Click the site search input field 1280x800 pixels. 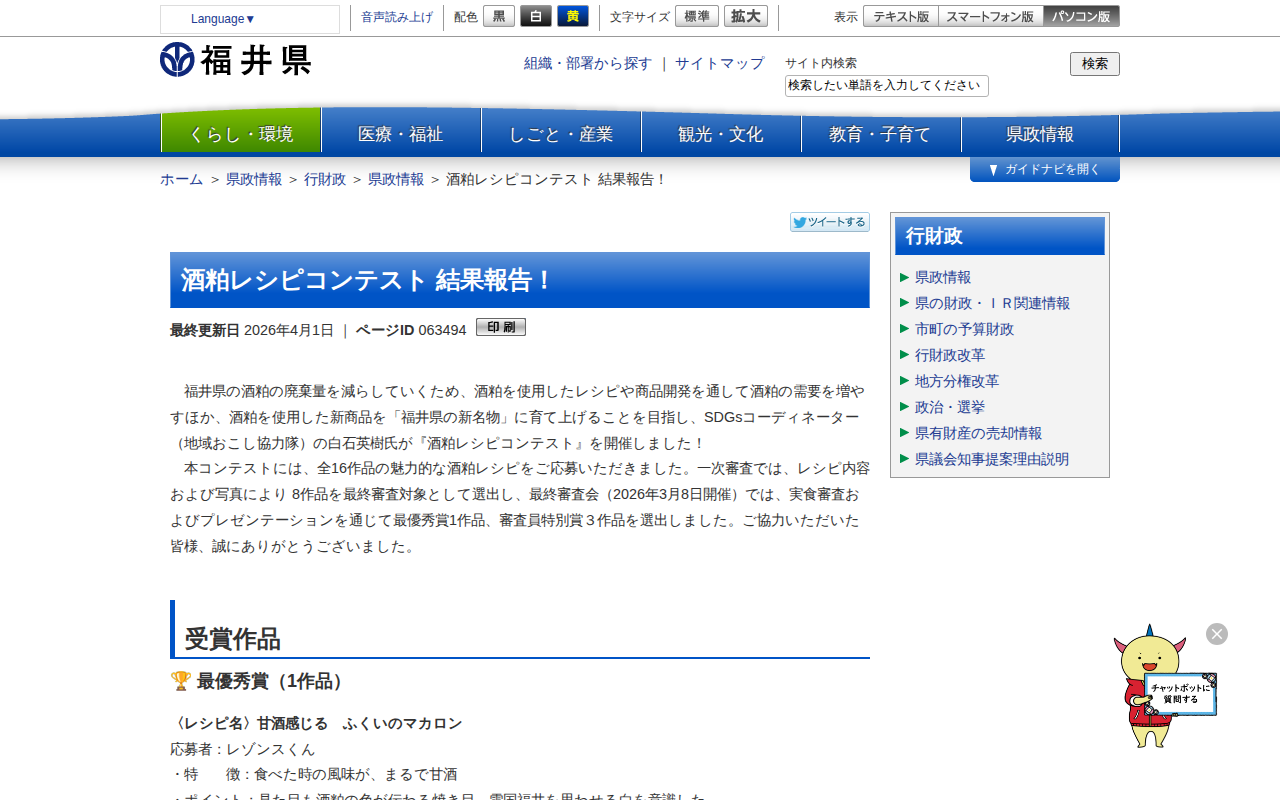tap(887, 86)
